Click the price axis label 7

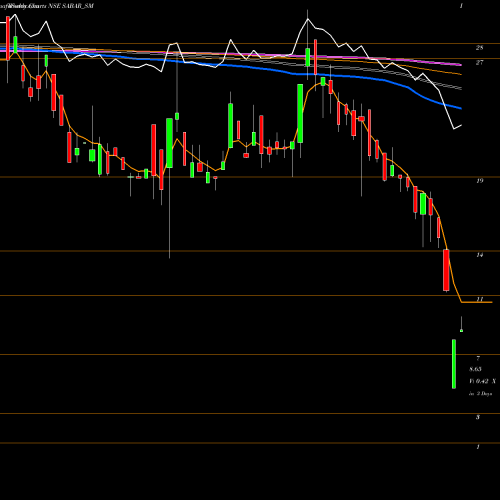(x=478, y=359)
